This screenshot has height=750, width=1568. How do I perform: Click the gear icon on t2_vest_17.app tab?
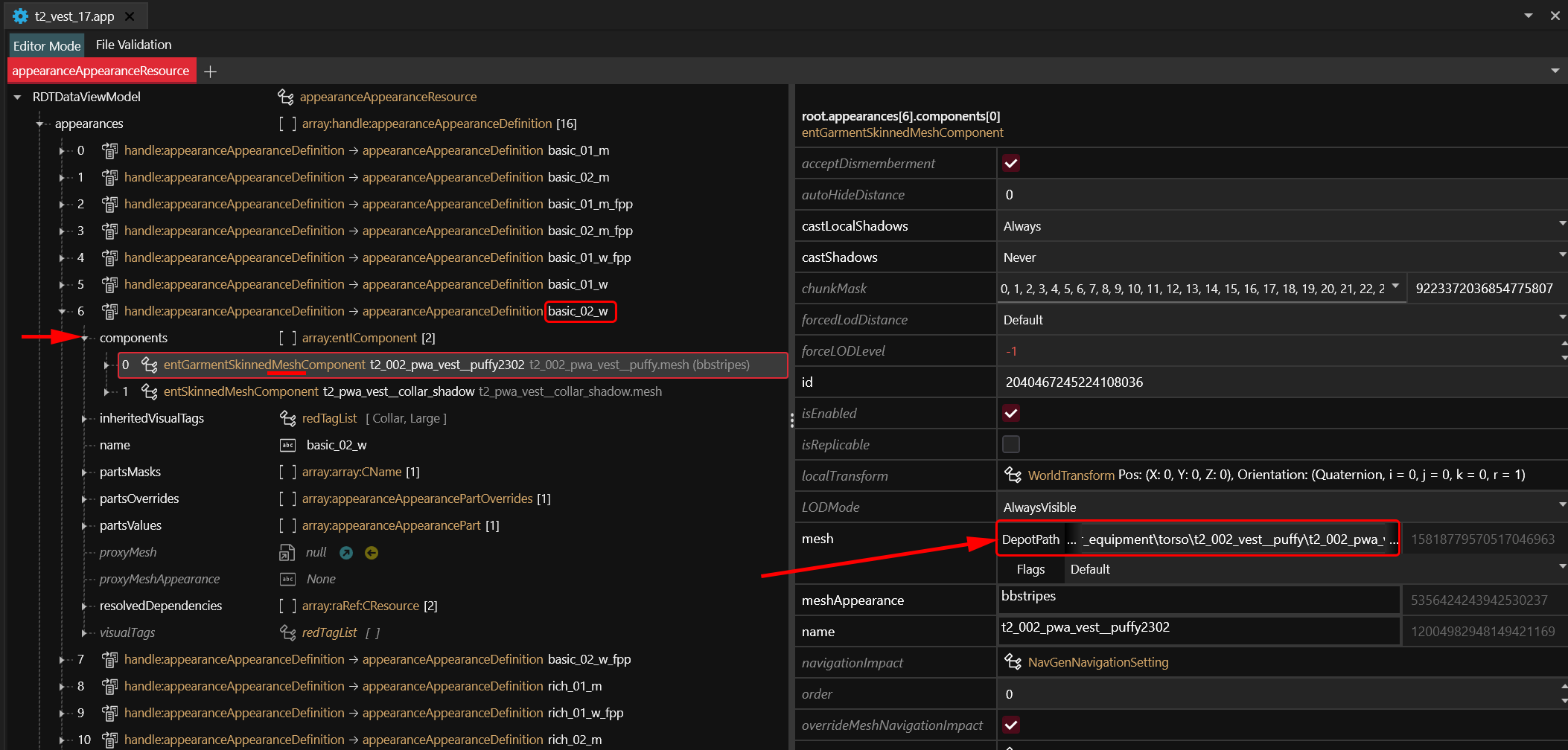coord(20,16)
